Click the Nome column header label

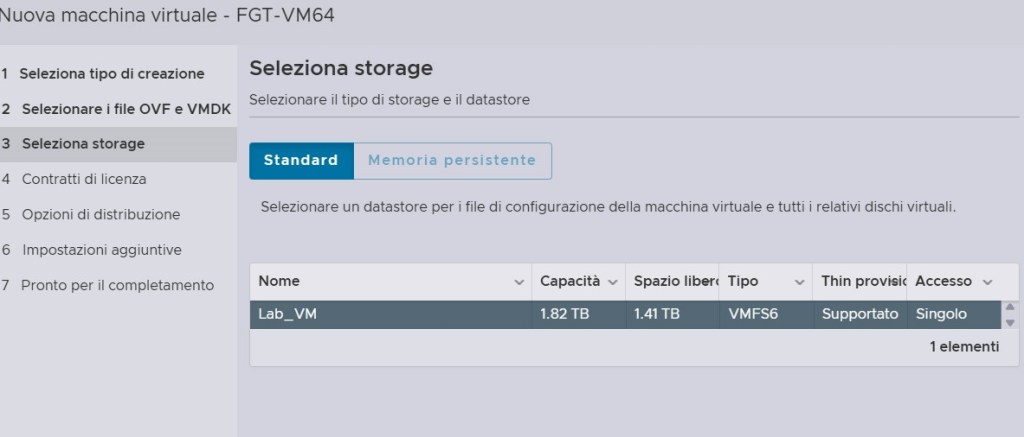pyautogui.click(x=279, y=281)
